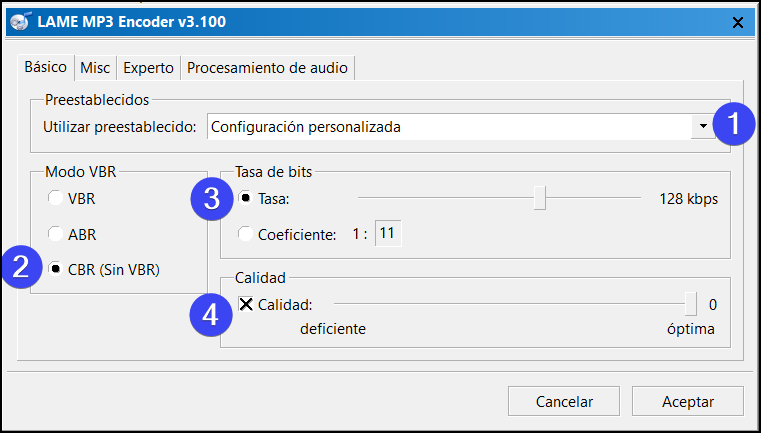Close the LAME MP3 Encoder dialog

(x=738, y=22)
